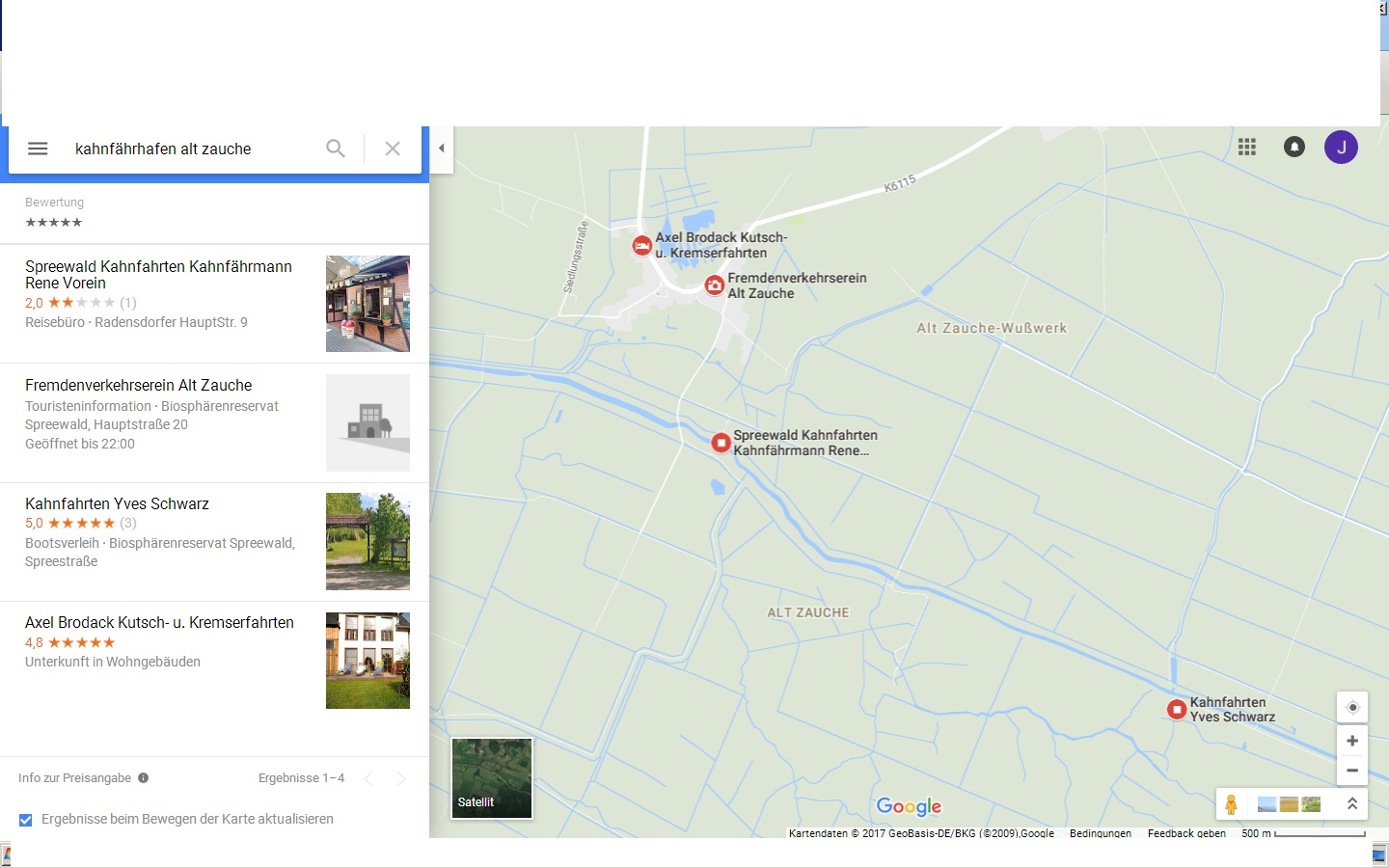Open the notifications bell
The width and height of the screenshot is (1389, 868).
1294,147
